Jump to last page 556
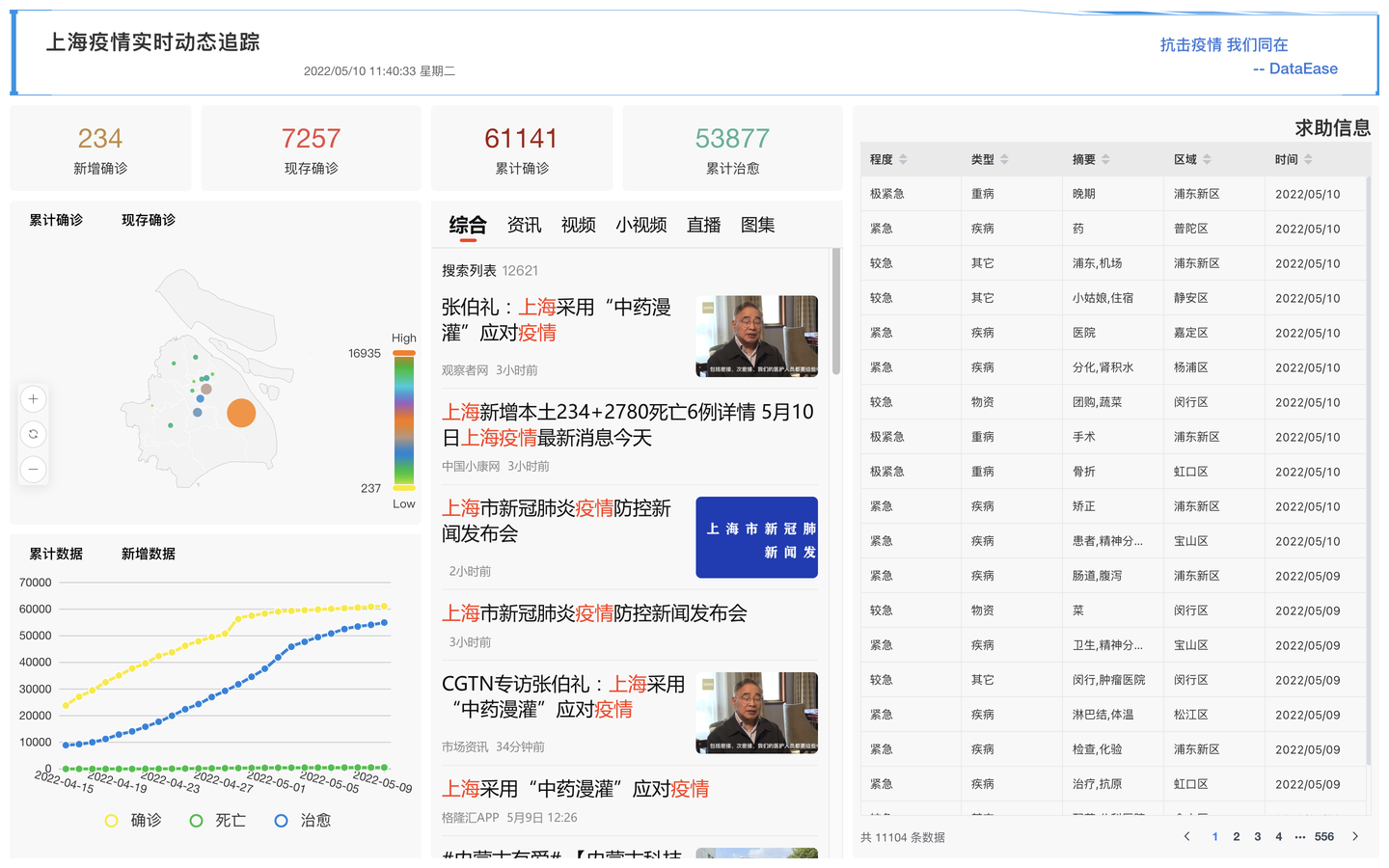The height and width of the screenshot is (868, 1389). tap(1324, 836)
